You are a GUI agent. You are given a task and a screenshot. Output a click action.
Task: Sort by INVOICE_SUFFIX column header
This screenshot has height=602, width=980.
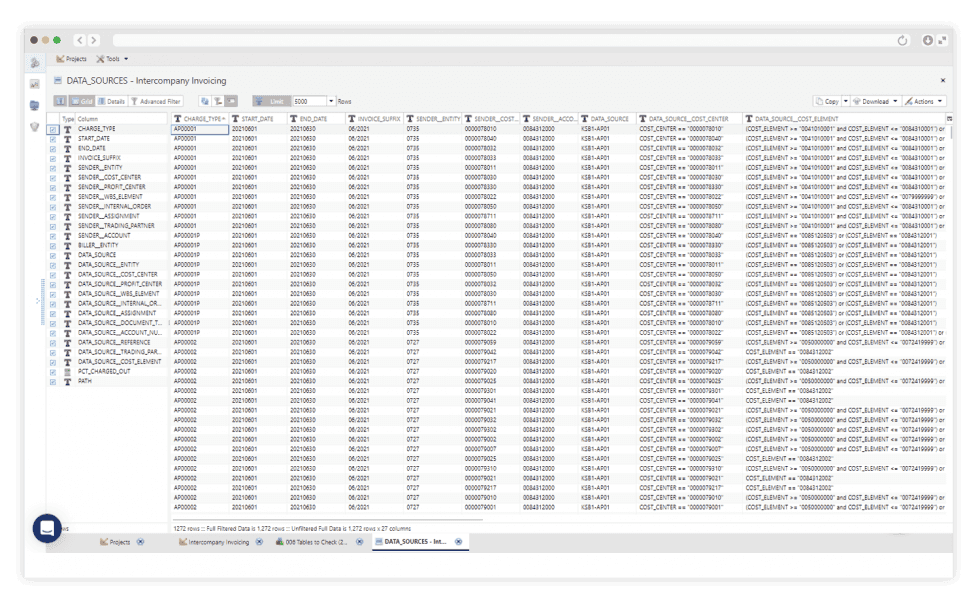click(374, 118)
